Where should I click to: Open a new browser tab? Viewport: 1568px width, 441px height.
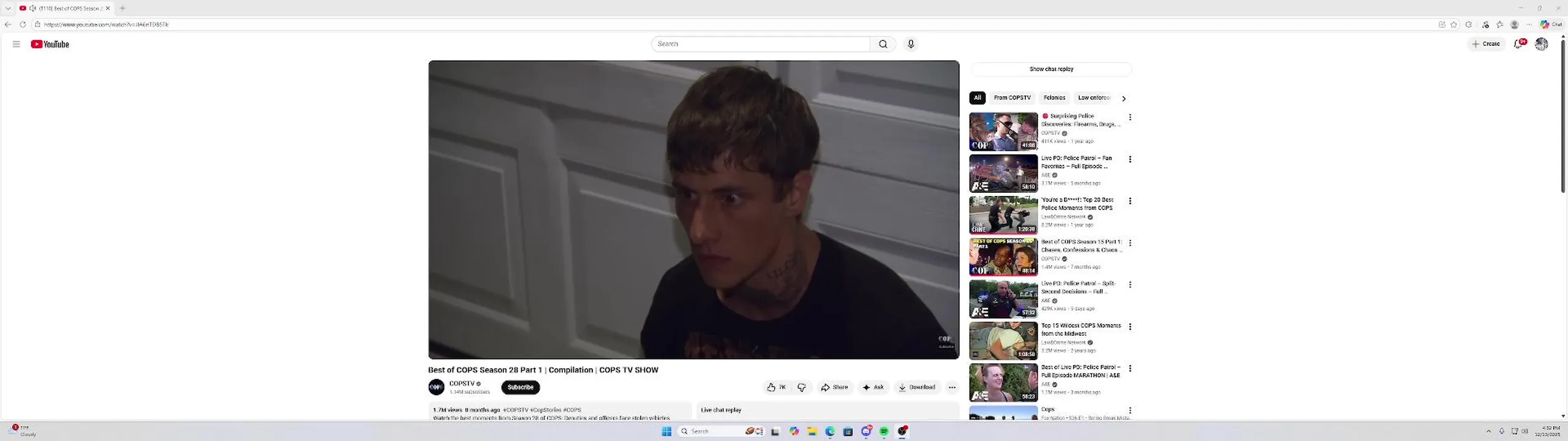click(x=123, y=8)
